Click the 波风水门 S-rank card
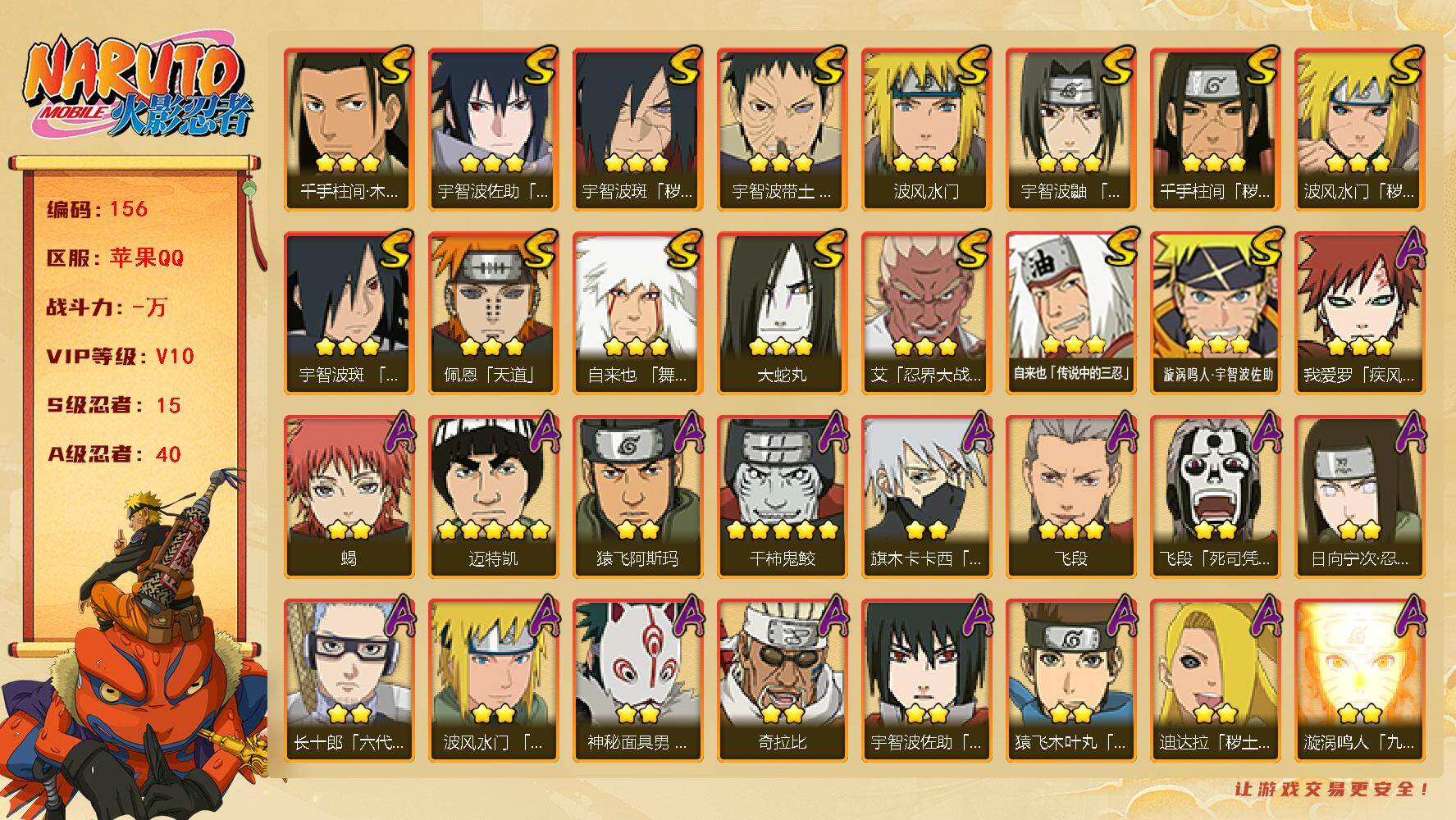Screen dimensions: 1456x820 point(926,130)
